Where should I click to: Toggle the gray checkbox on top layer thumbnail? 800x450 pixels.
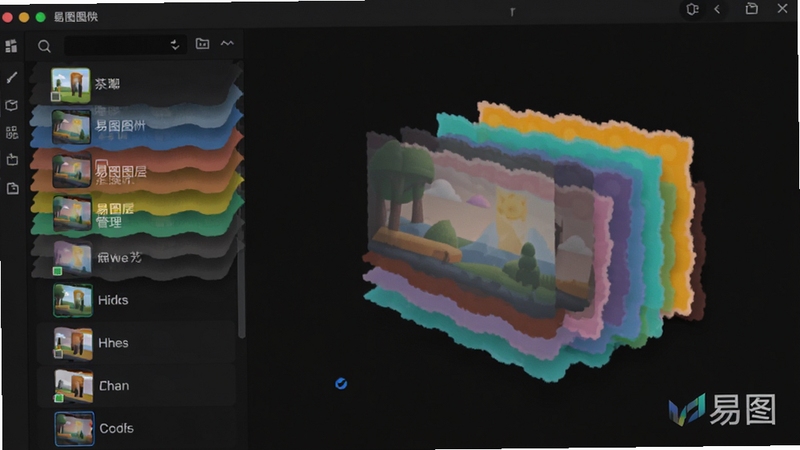(56, 96)
